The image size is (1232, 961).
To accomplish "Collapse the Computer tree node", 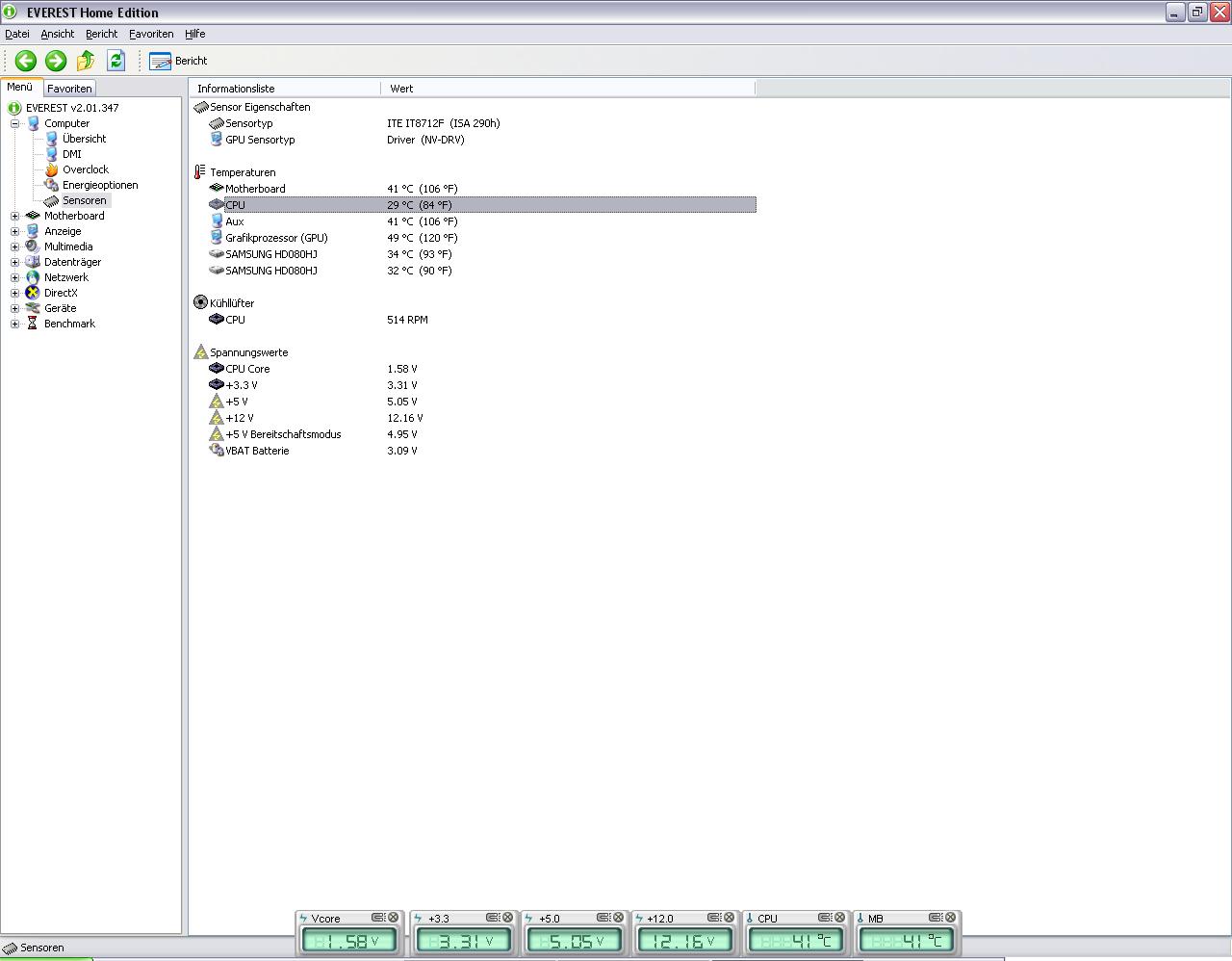I will (x=14, y=123).
